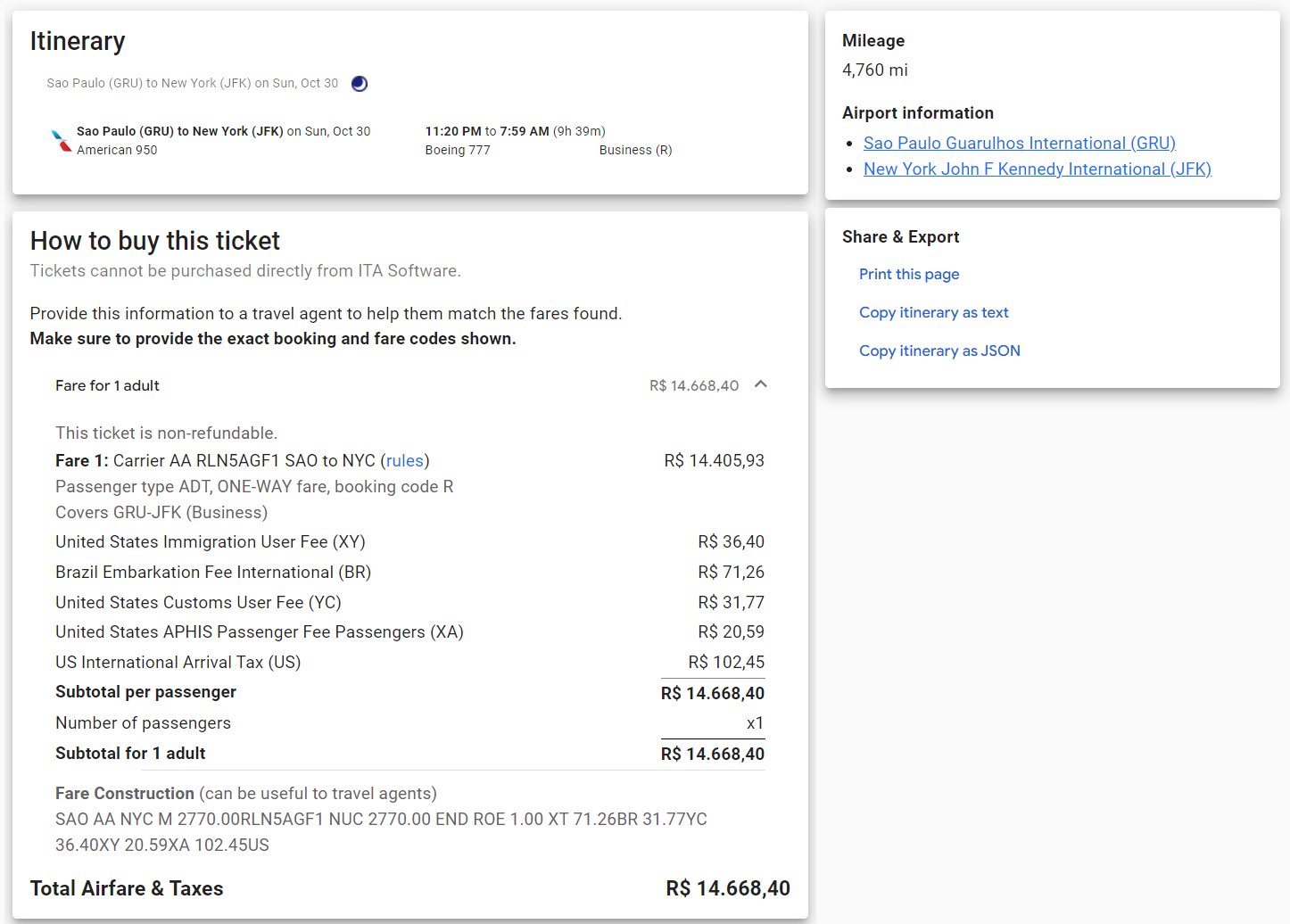Click the Share & Export heading
The width and height of the screenshot is (1290, 924).
click(x=900, y=237)
